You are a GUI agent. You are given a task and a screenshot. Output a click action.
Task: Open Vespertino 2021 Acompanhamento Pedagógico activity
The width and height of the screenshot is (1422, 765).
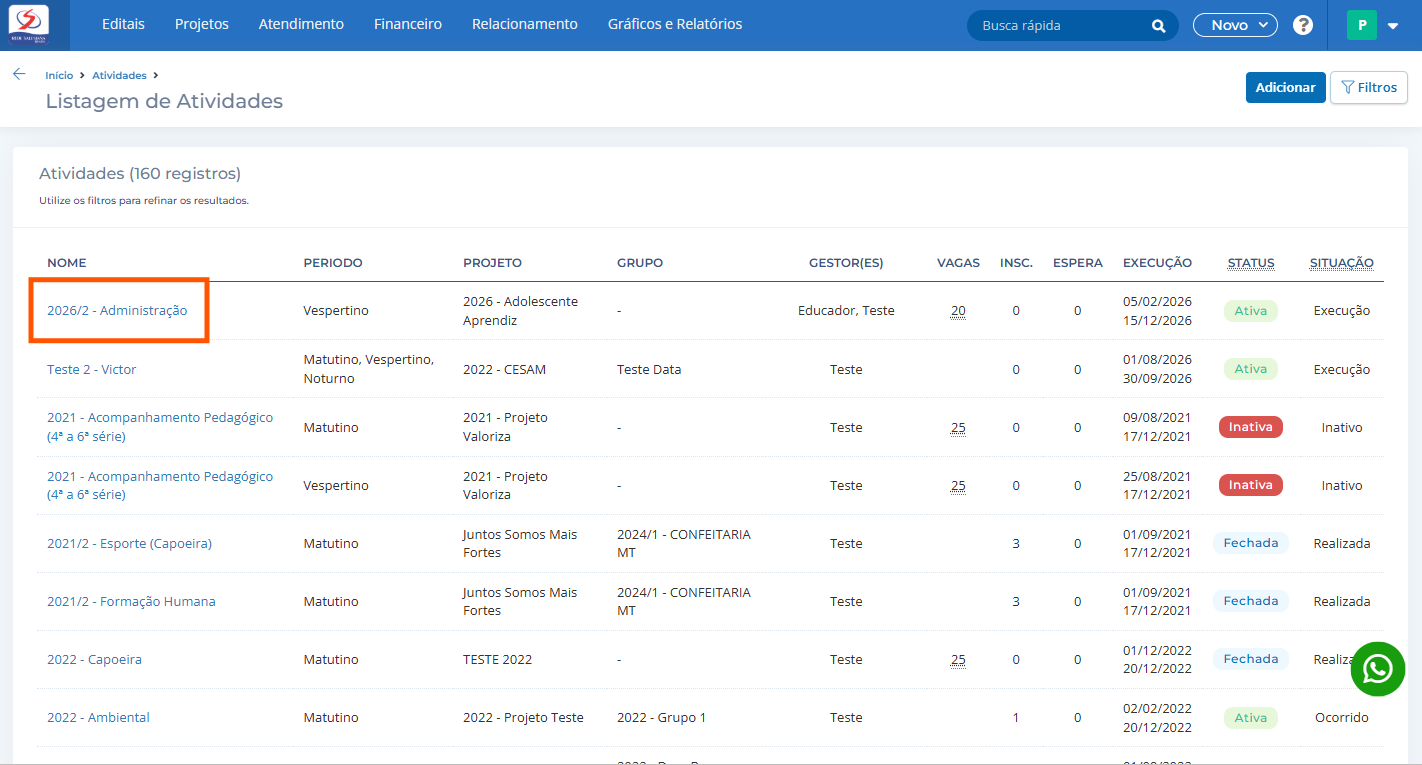(160, 486)
